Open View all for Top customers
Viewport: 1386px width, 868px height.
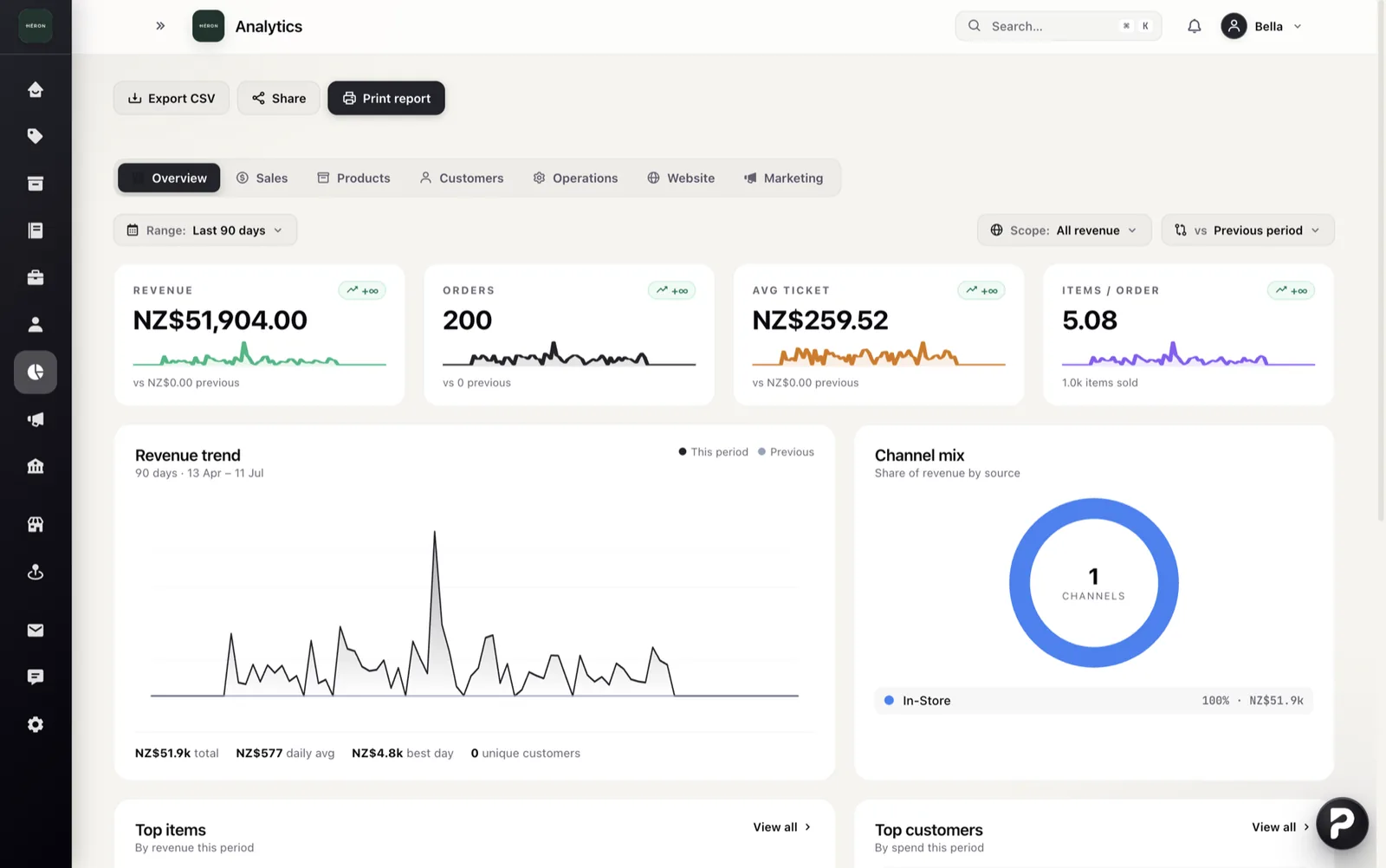(1280, 827)
